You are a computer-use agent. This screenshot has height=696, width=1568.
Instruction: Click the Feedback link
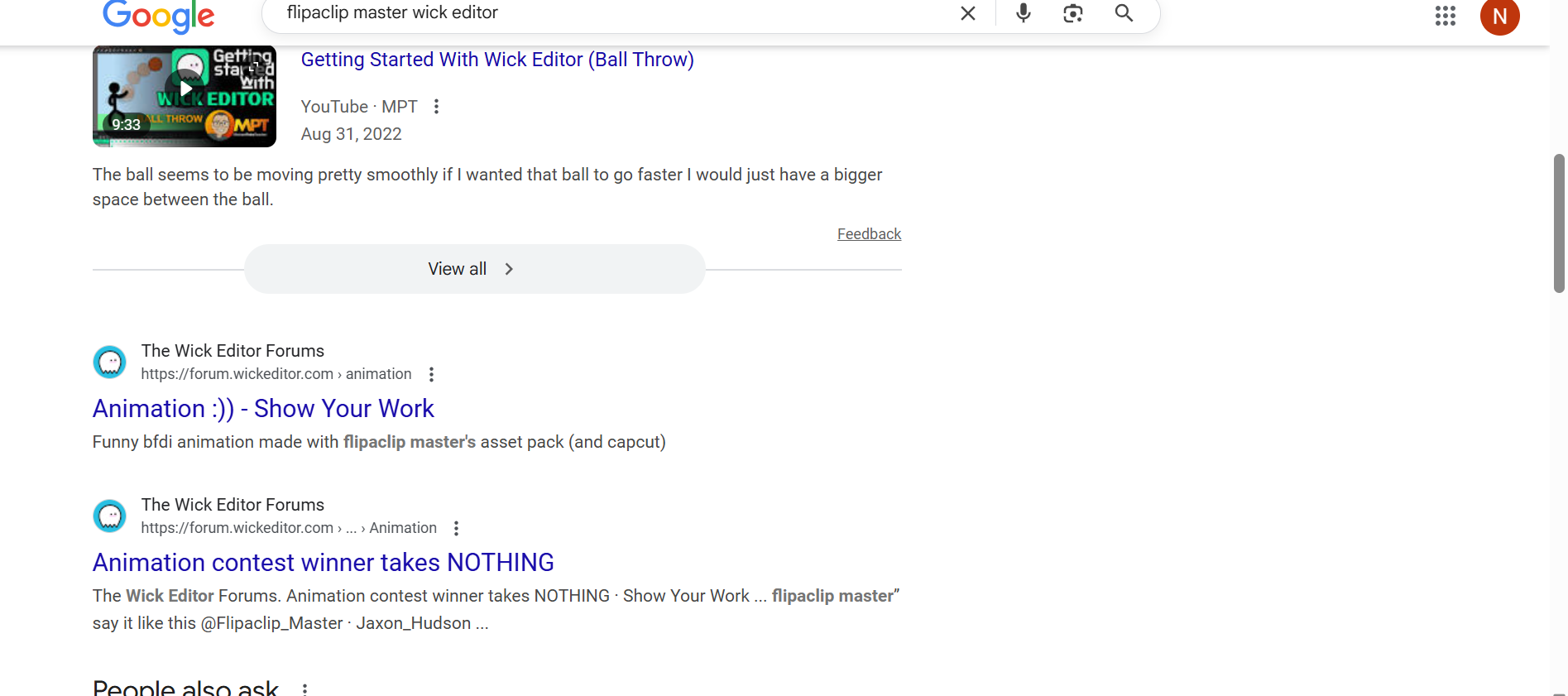pyautogui.click(x=869, y=234)
